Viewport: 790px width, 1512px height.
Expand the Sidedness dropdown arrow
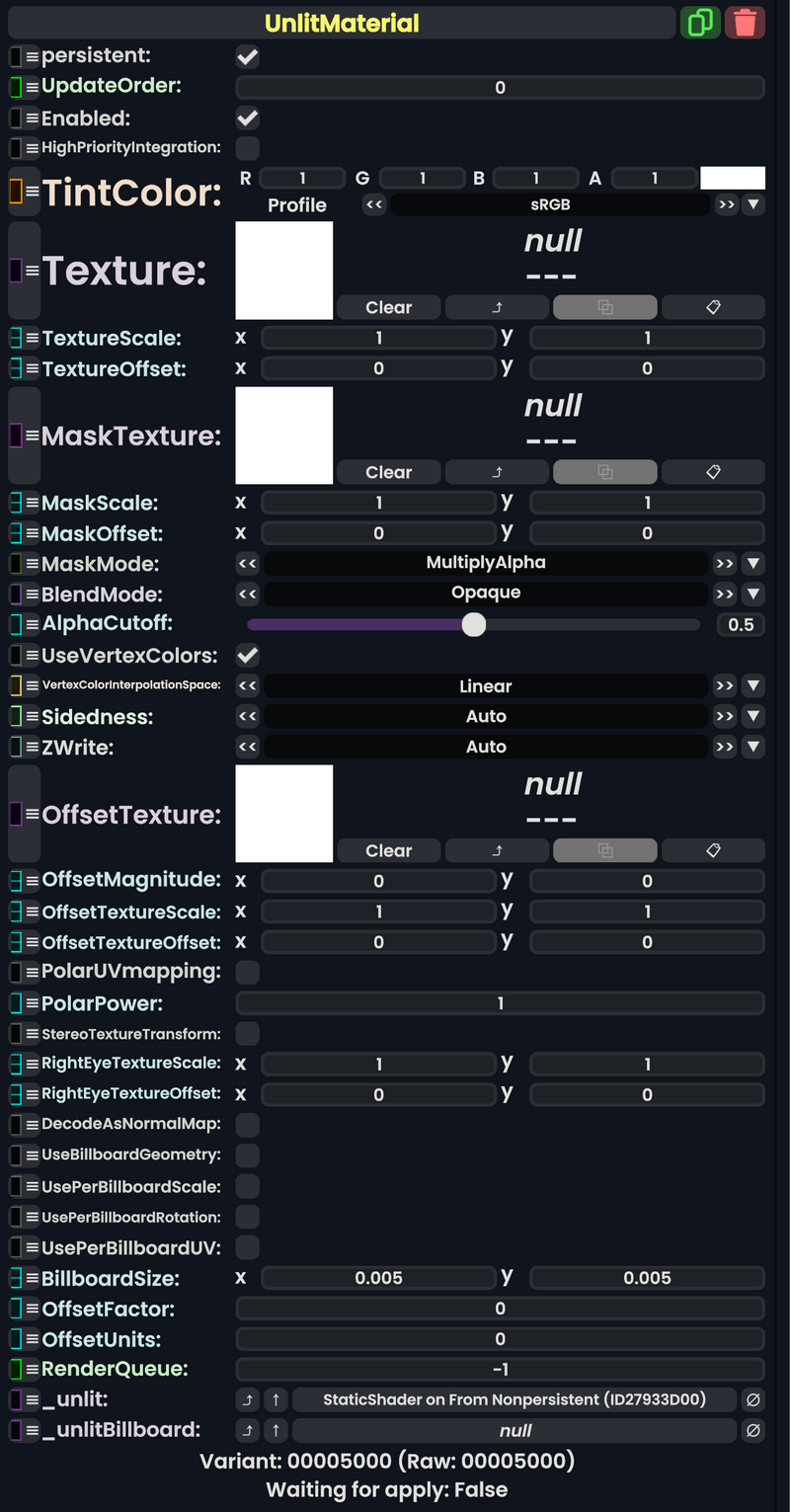753,716
